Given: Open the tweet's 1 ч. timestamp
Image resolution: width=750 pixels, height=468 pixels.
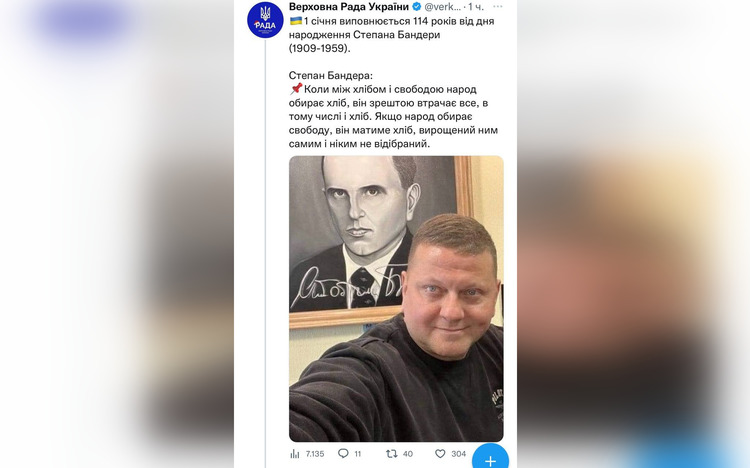Looking at the screenshot, I should (476, 7).
